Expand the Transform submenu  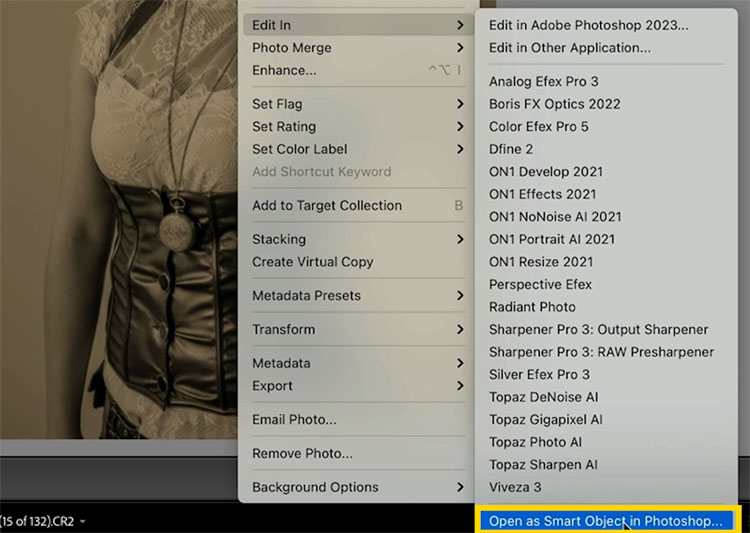(x=358, y=329)
